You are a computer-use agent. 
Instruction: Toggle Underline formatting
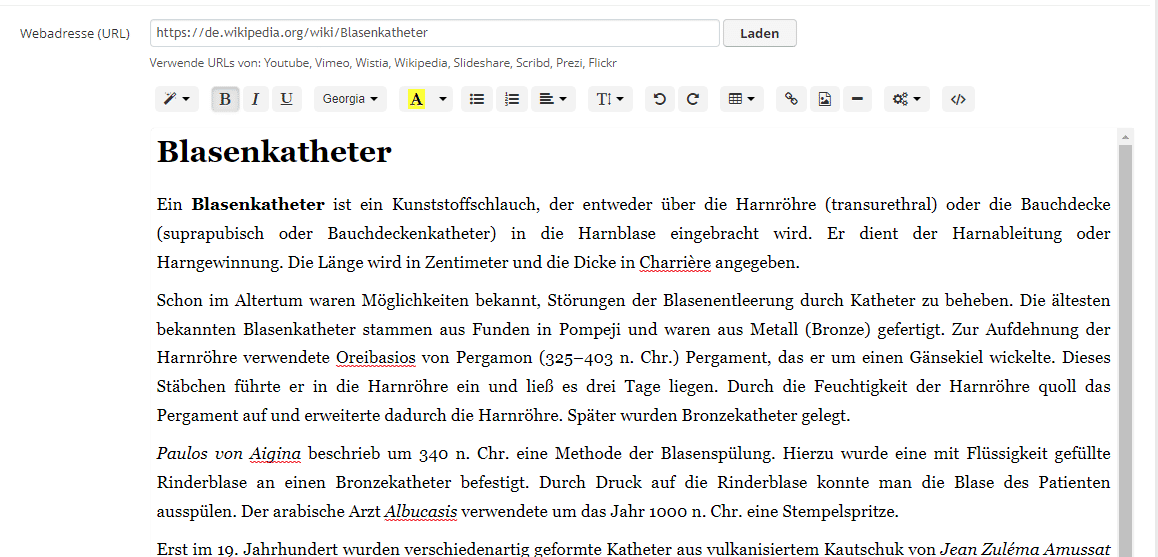tap(287, 99)
